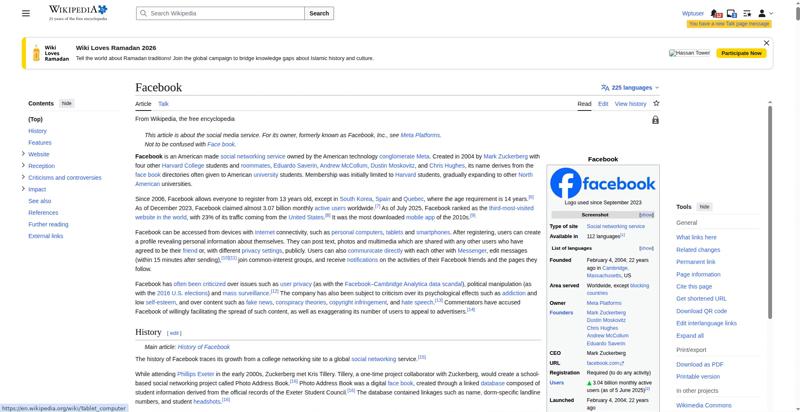Toggle show for infobox Screenshot section
Image resolution: width=800 pixels, height=412 pixels.
(646, 214)
